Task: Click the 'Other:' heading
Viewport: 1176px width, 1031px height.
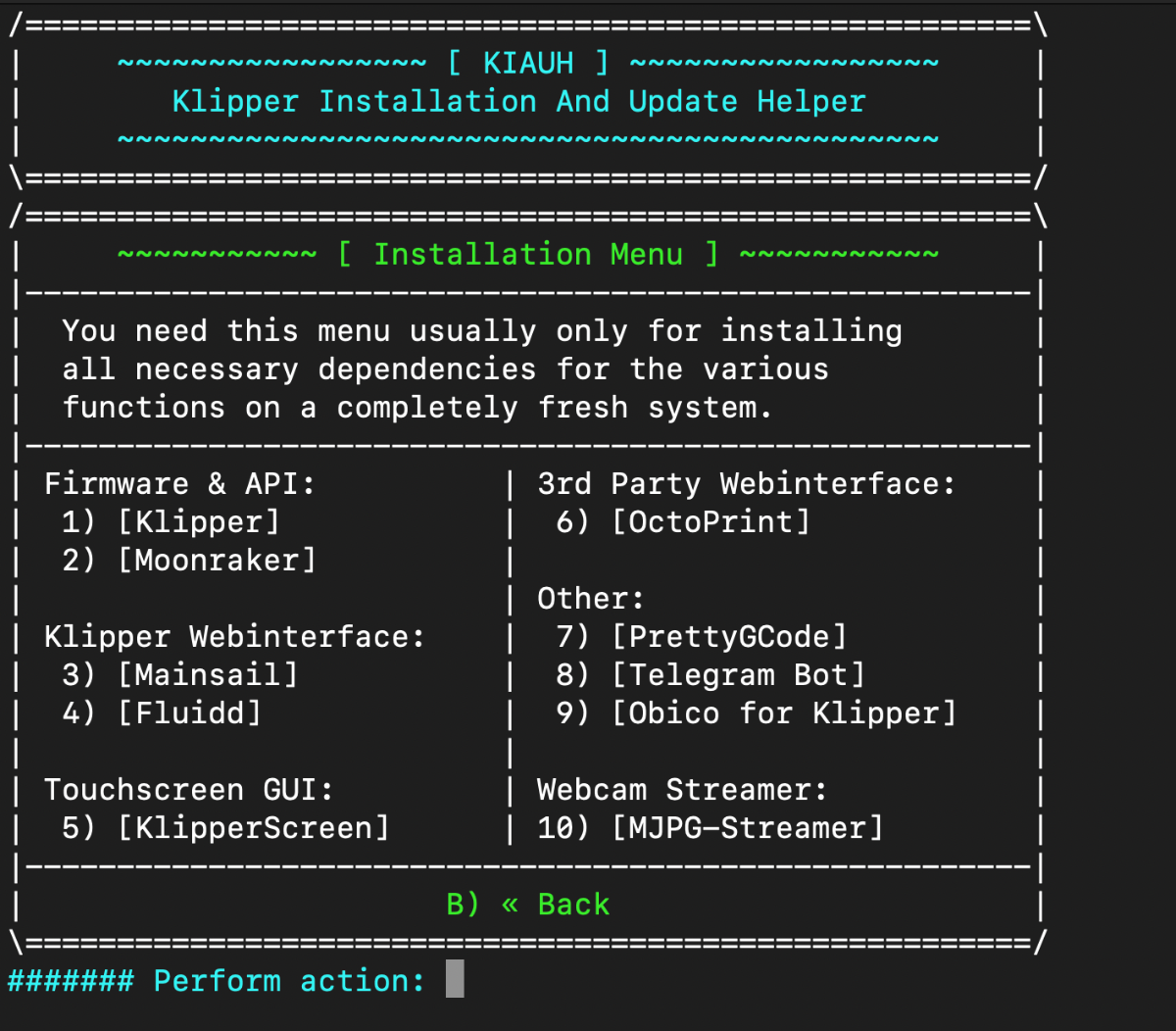Action: tap(591, 598)
